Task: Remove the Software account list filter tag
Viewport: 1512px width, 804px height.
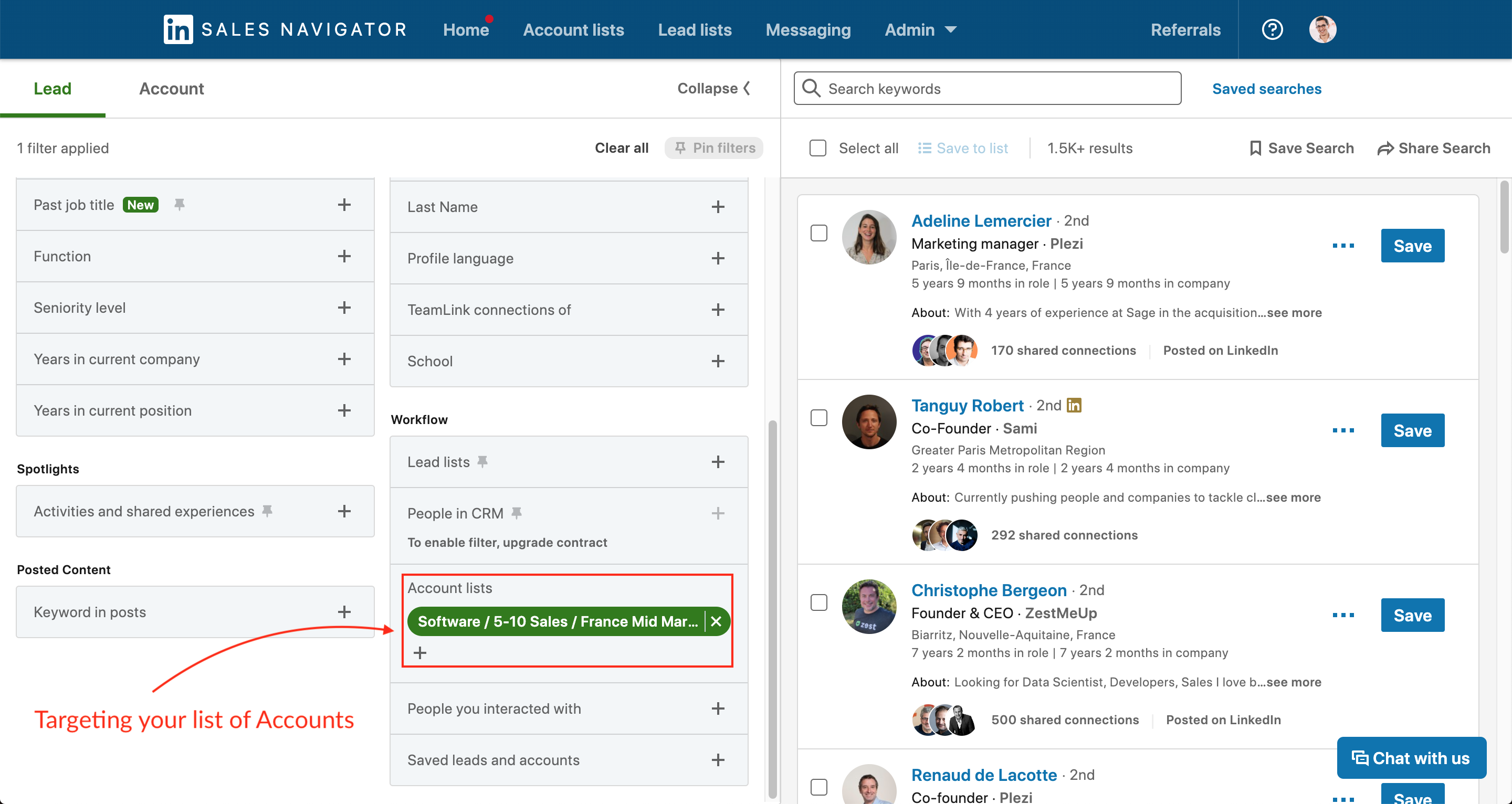Action: tap(718, 621)
